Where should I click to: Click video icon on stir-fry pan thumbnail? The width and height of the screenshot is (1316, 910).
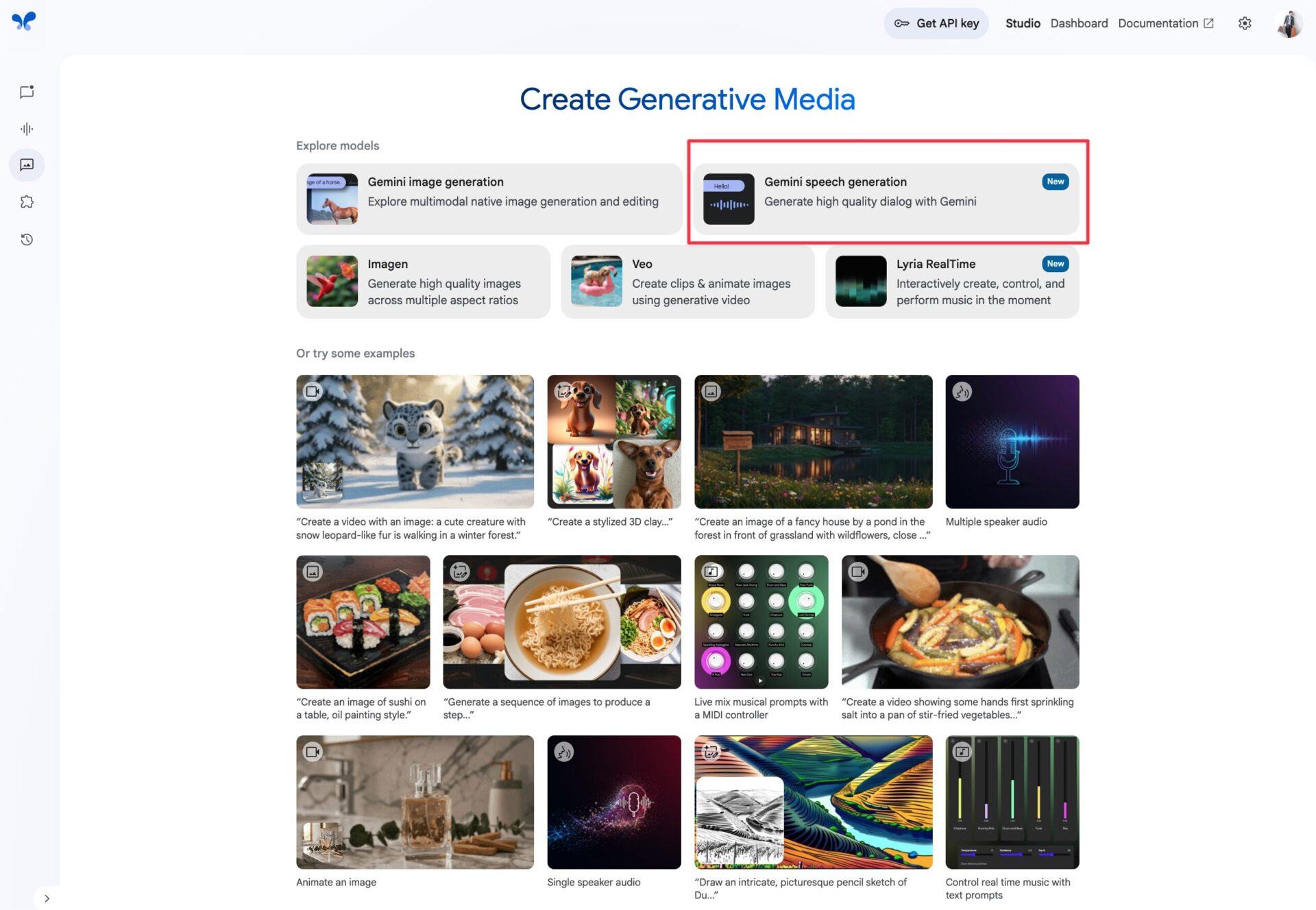coord(858,571)
